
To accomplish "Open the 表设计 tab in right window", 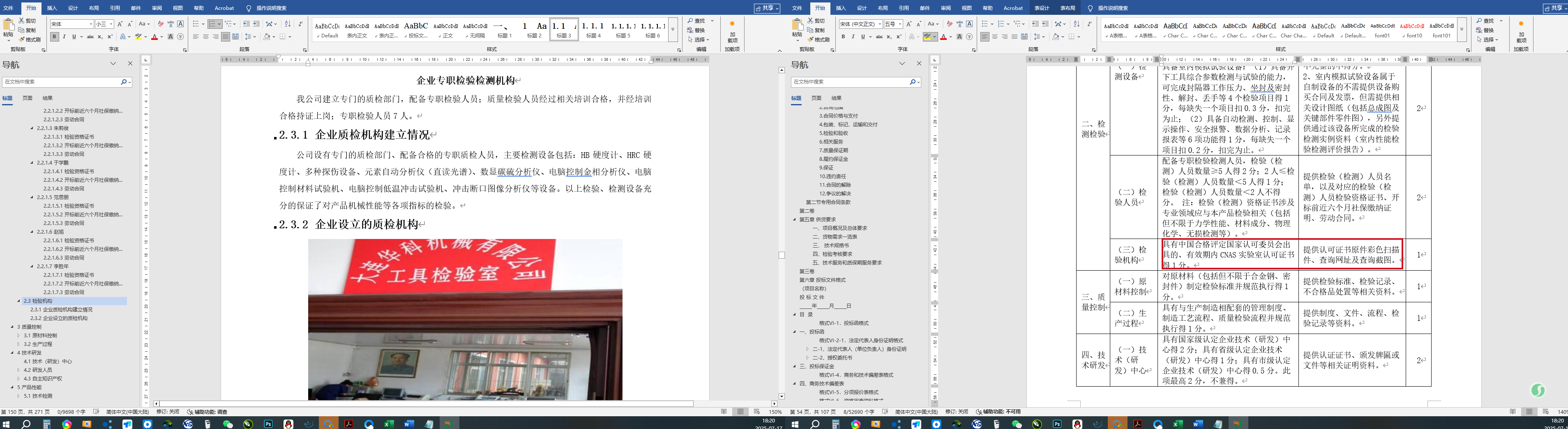I will pos(1042,8).
